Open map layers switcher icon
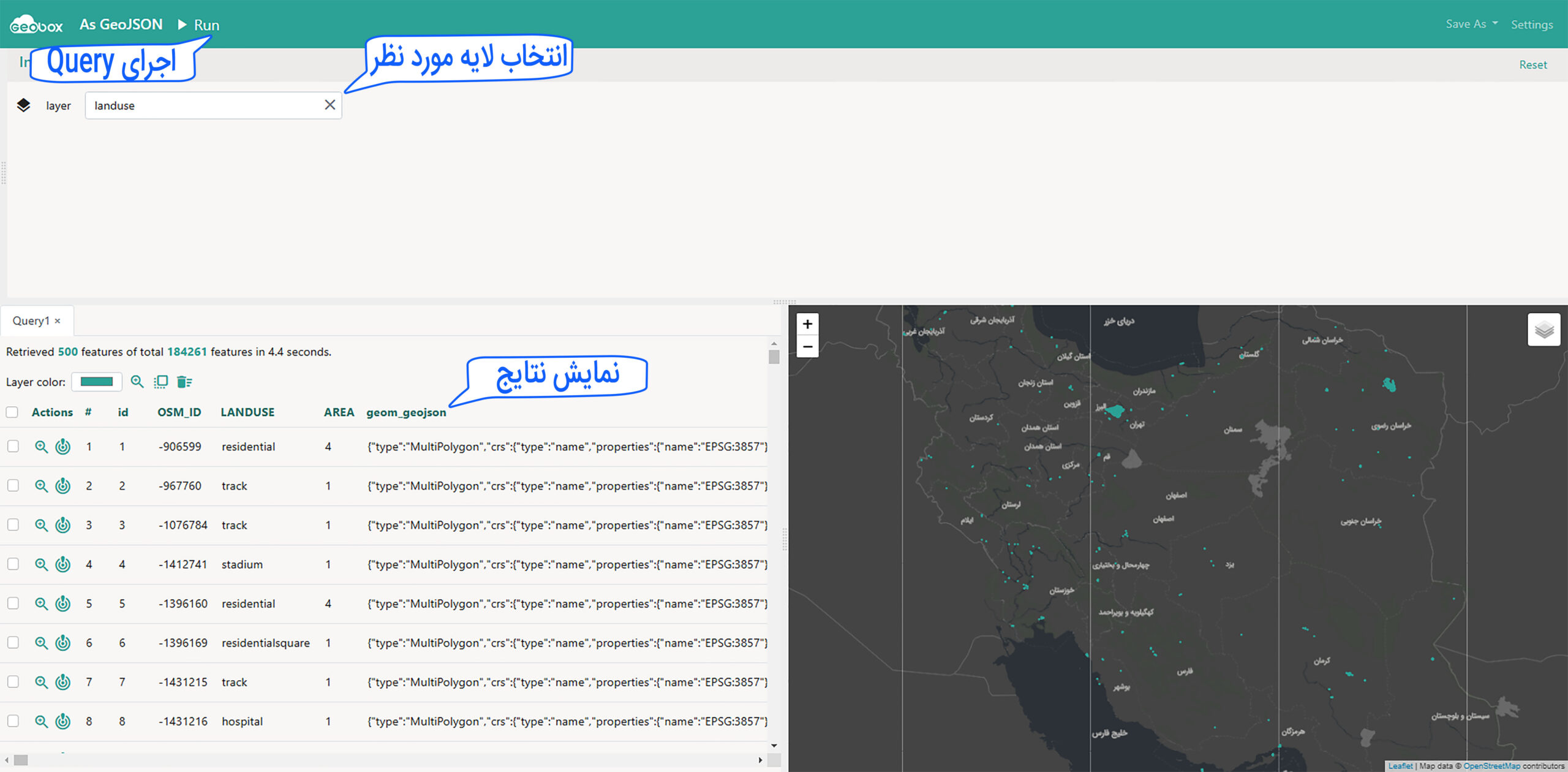1568x772 pixels. [x=1543, y=330]
